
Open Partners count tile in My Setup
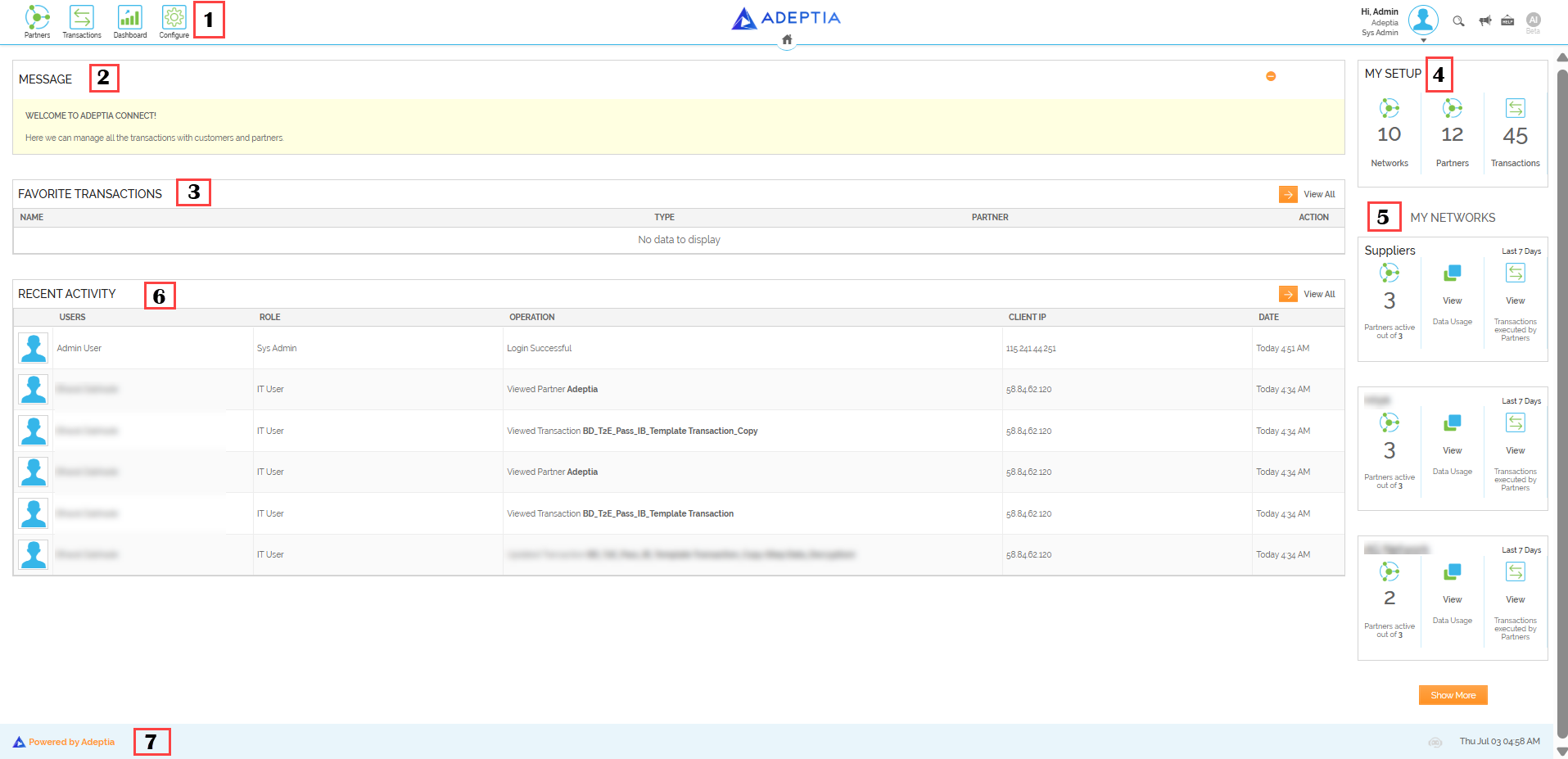(x=1453, y=133)
